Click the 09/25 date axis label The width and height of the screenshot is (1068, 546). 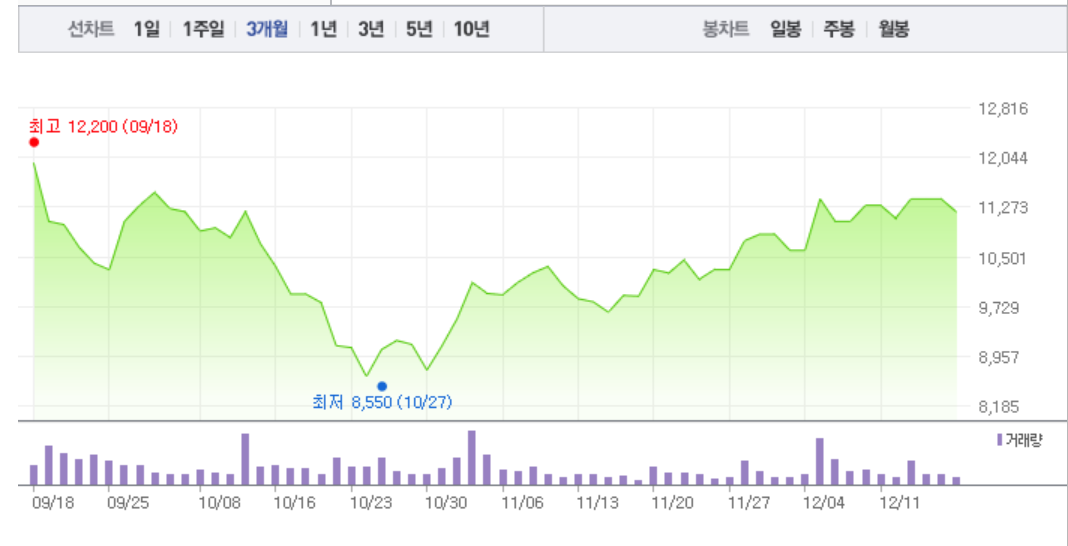tap(127, 503)
